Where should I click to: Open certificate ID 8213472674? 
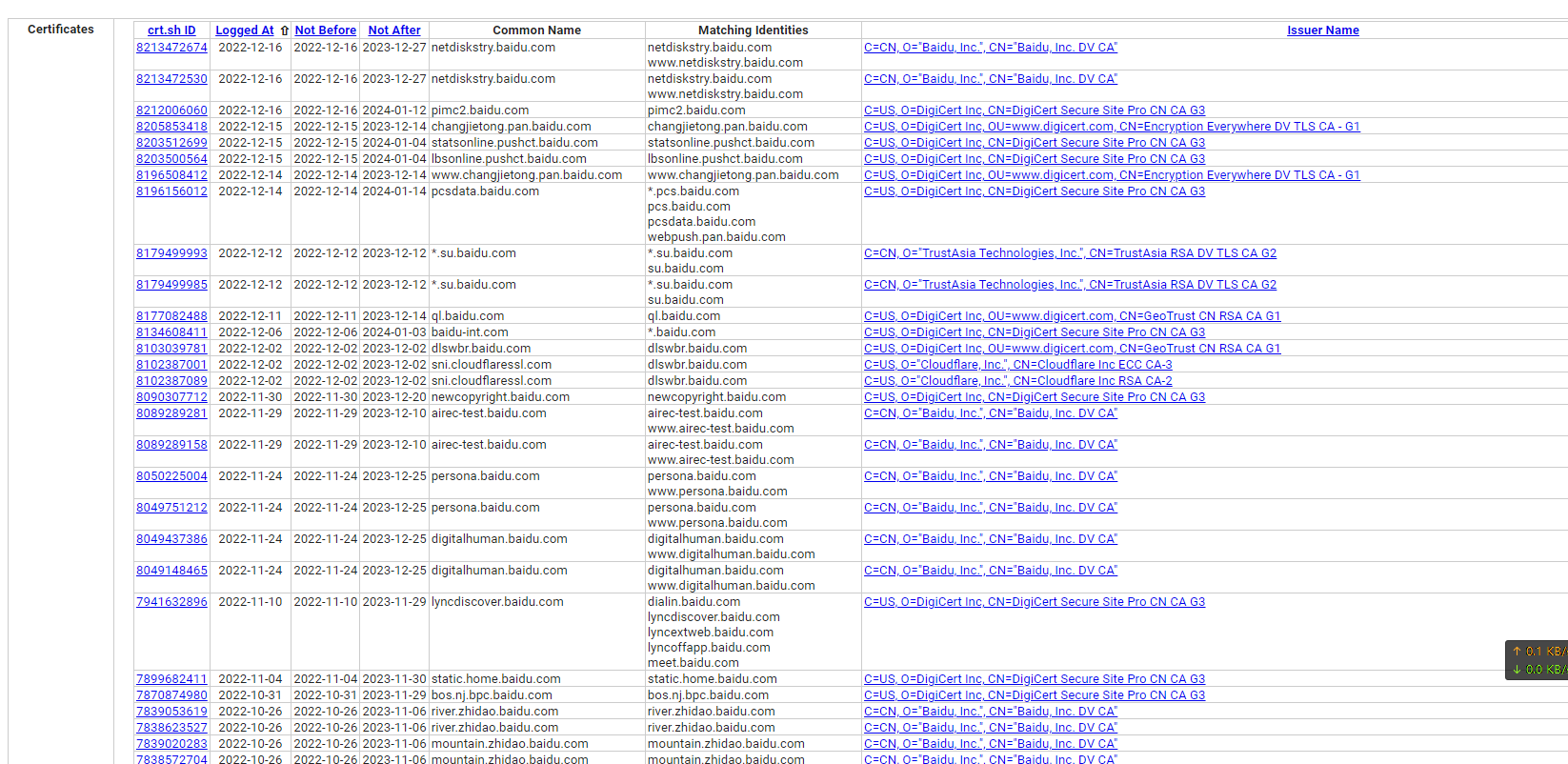pos(171,48)
